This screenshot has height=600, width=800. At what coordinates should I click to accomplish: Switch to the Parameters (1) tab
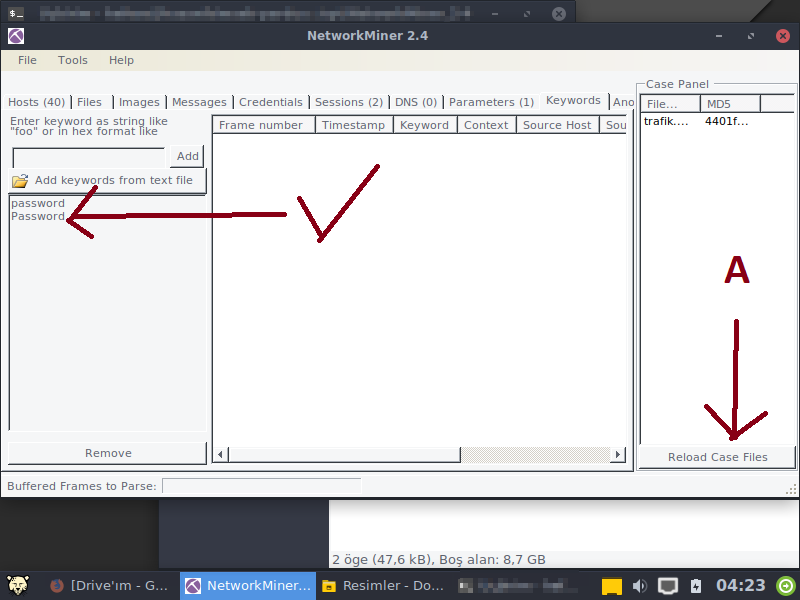(491, 102)
